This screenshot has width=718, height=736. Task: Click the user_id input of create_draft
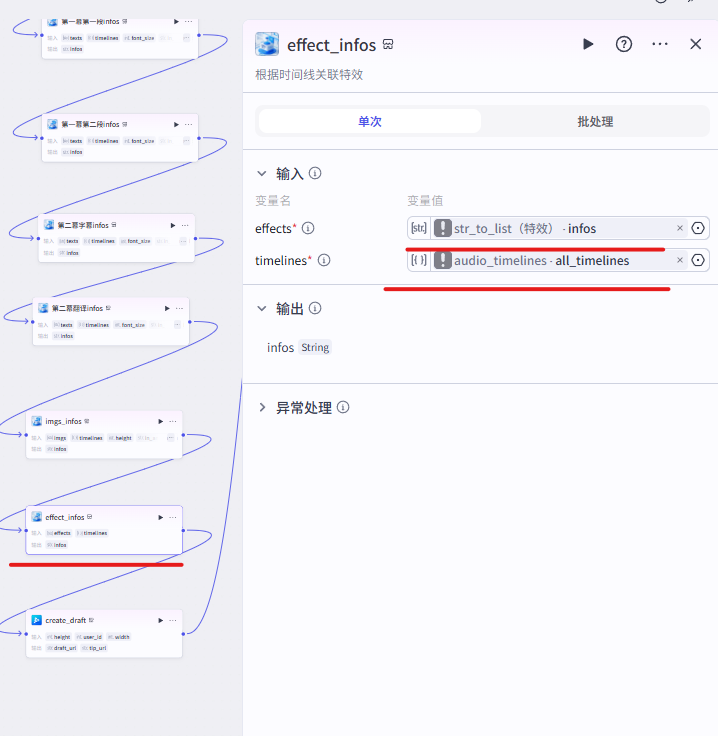point(89,637)
